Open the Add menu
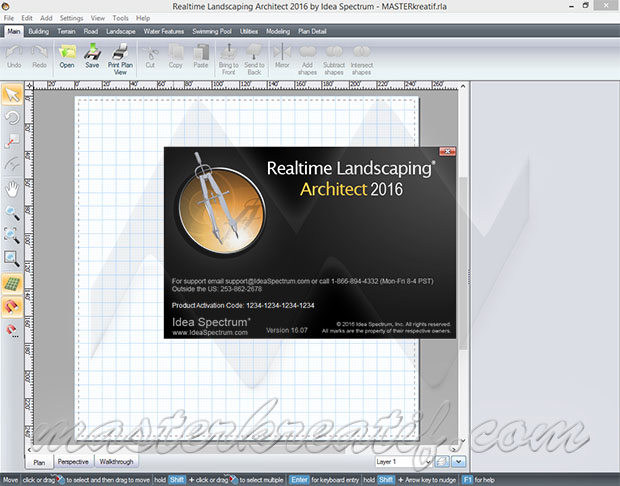Screen dimensions: 620x486 pyautogui.click(x=46, y=18)
